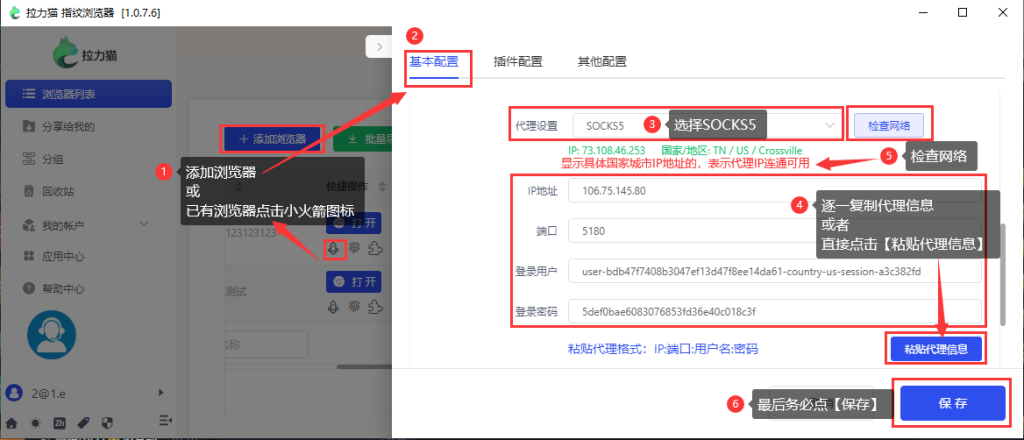Click the 分享给我的 download-box icon

point(28,126)
